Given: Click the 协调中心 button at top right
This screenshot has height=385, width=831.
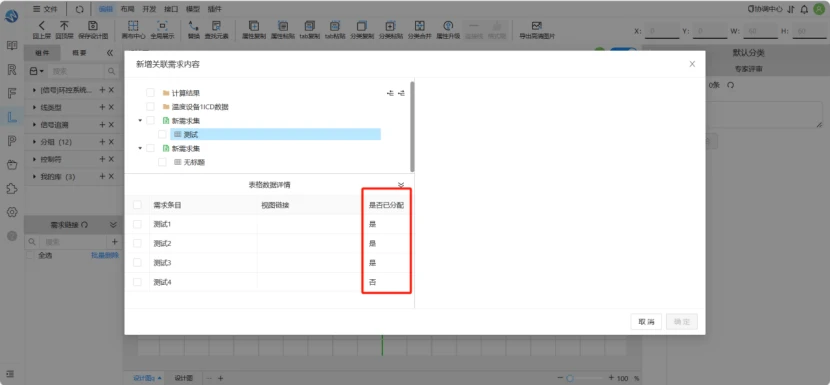Looking at the screenshot, I should coord(765,9).
